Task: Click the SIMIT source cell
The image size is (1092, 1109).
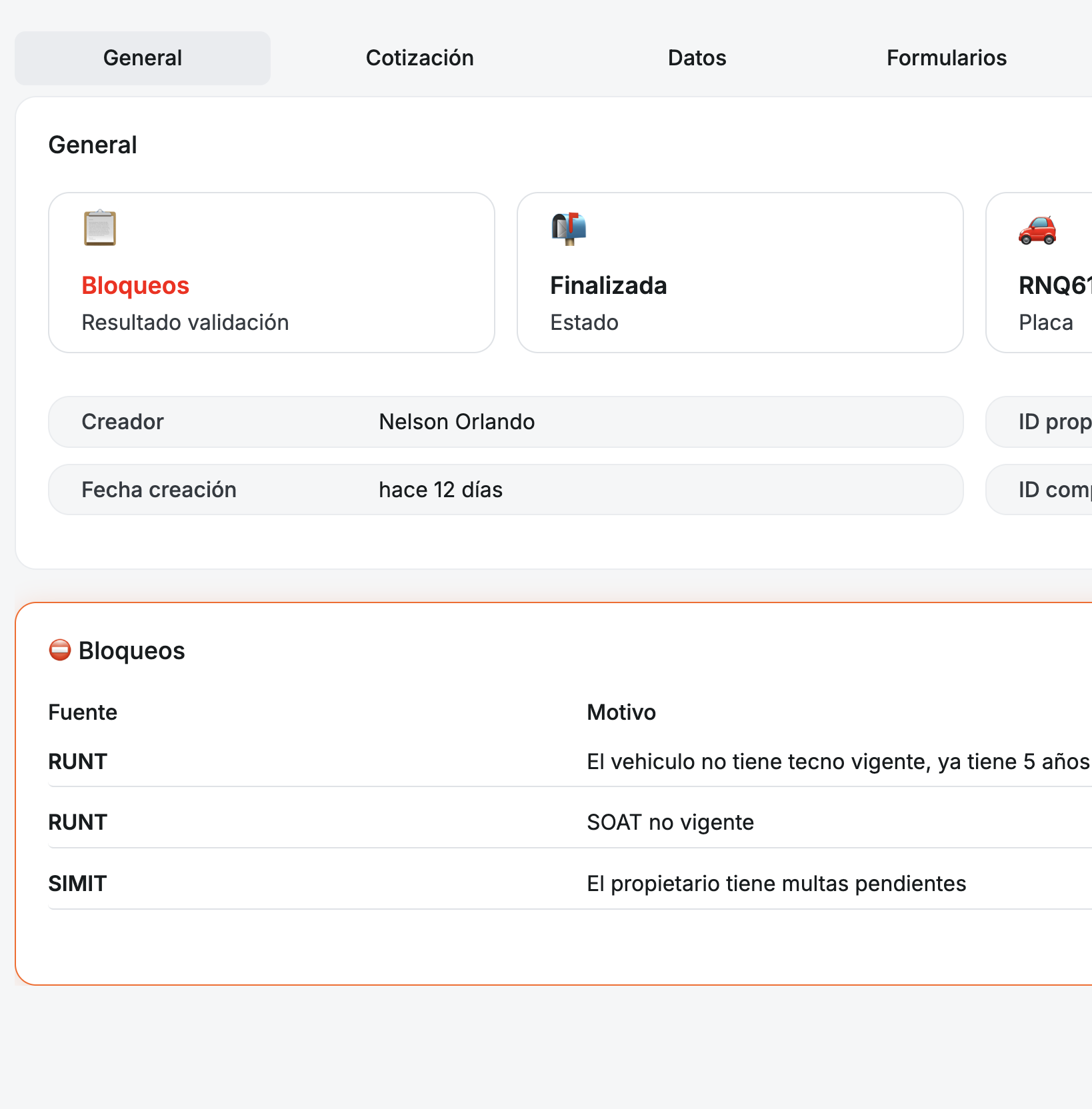Action: pos(77,884)
